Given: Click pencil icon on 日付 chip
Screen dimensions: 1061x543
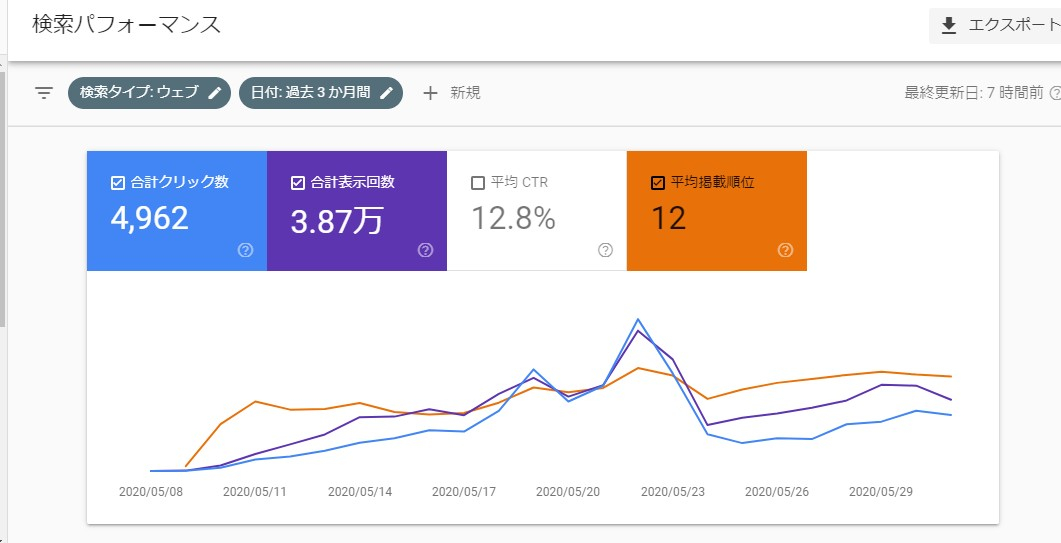Looking at the screenshot, I should point(386,93).
